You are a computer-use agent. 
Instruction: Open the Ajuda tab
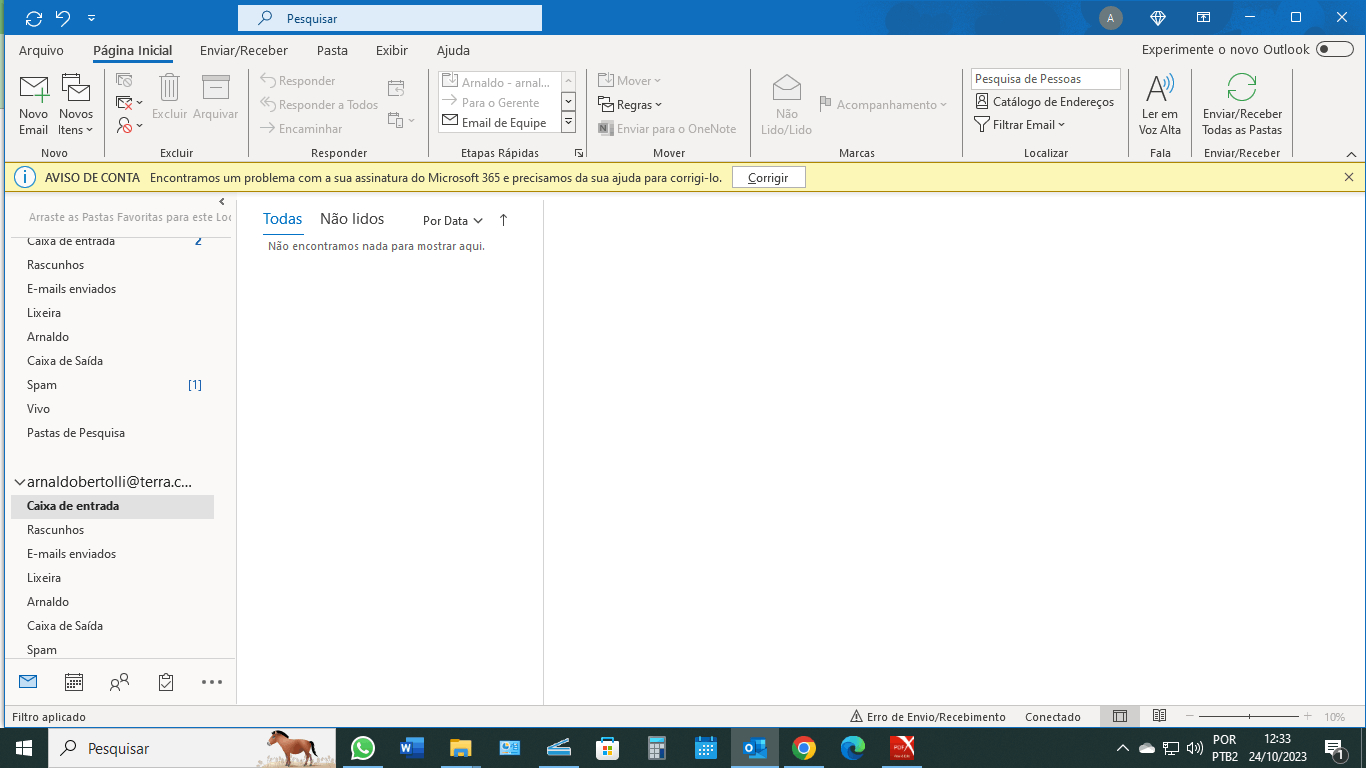point(453,51)
